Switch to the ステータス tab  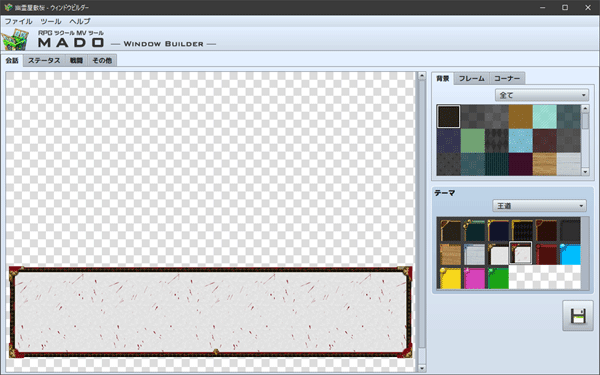[44, 60]
